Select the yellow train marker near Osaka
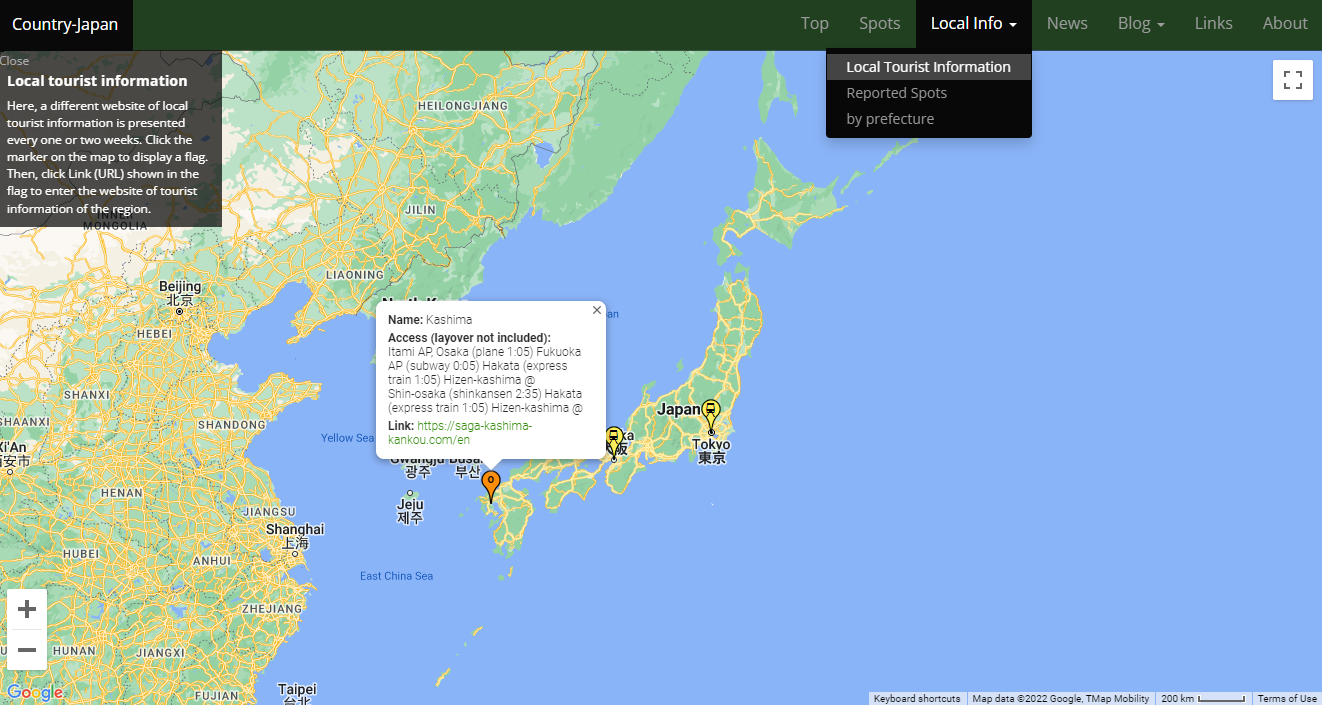Viewport: 1322px width, 705px height. (613, 437)
